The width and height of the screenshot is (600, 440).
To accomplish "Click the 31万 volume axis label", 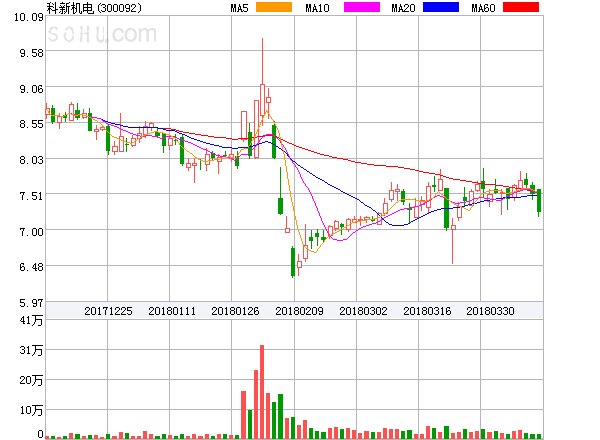I will click(x=31, y=350).
